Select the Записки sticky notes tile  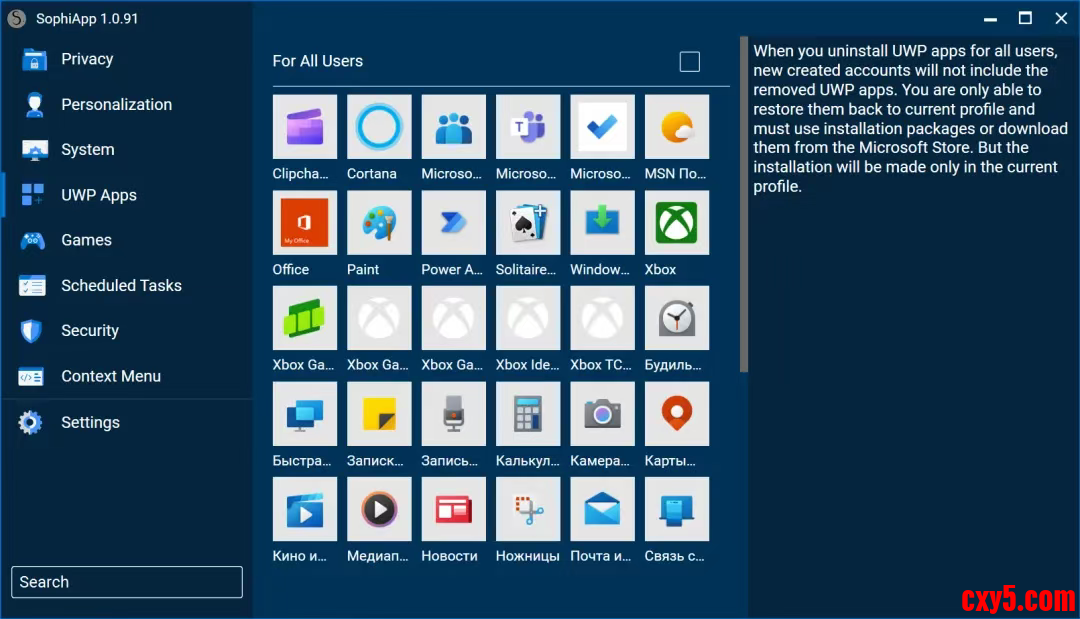(379, 414)
